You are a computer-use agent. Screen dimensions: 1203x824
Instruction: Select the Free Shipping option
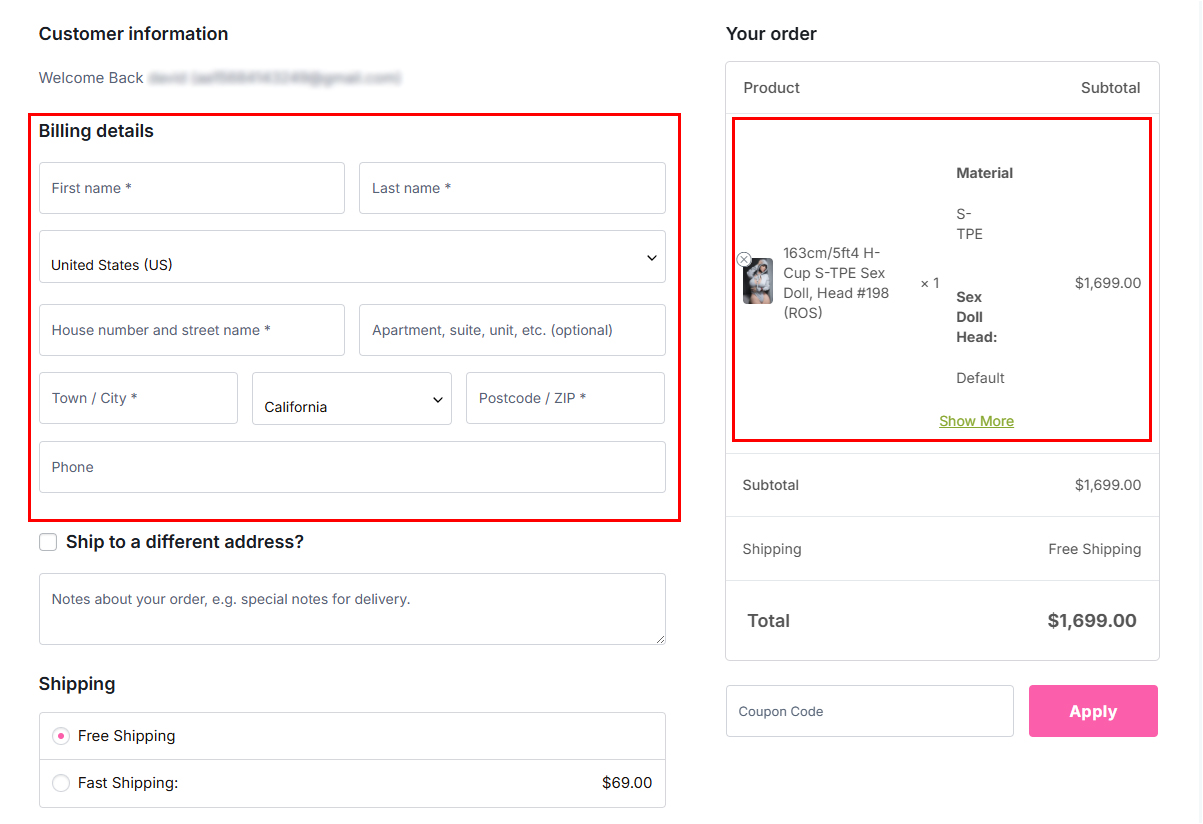(61, 736)
